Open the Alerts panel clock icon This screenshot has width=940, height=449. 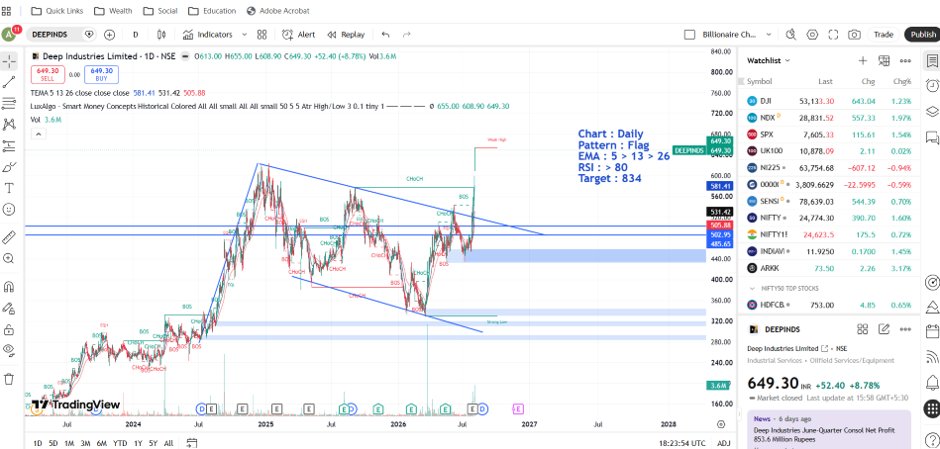pos(932,86)
